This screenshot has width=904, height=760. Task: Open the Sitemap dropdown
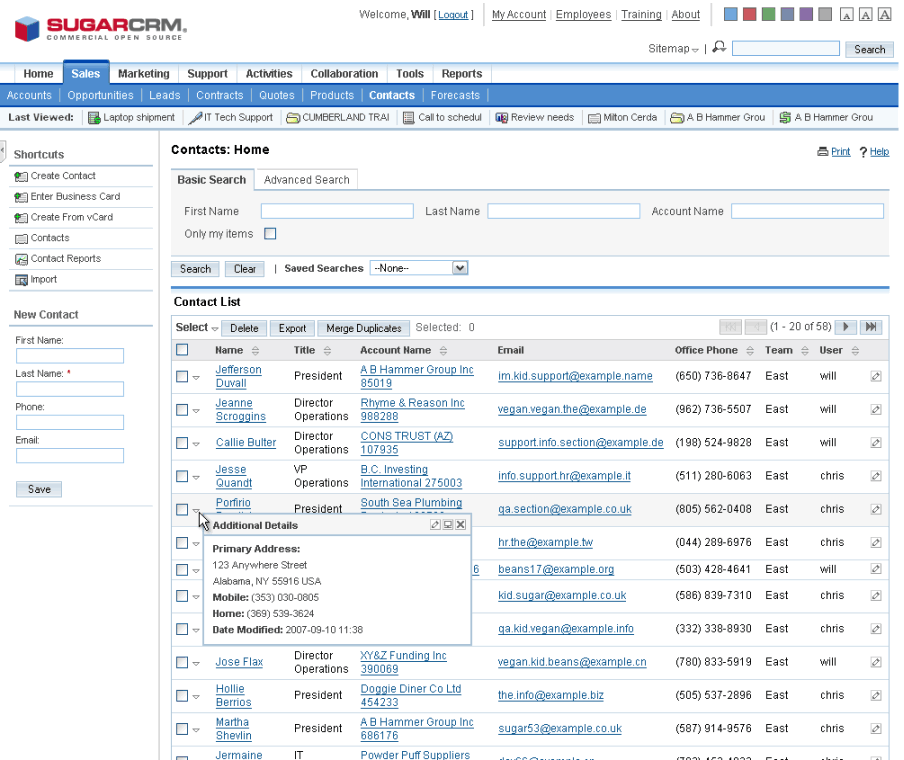[x=673, y=49]
